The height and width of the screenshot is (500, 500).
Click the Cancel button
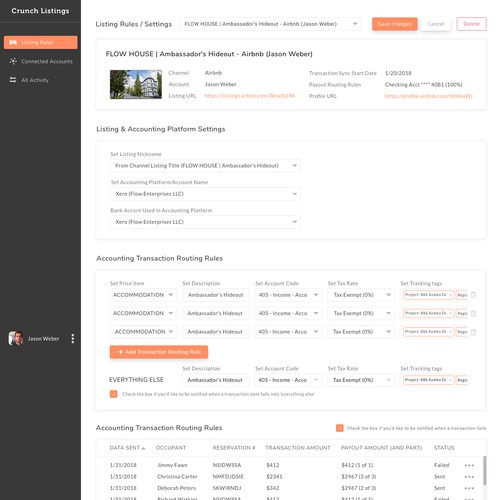point(435,24)
